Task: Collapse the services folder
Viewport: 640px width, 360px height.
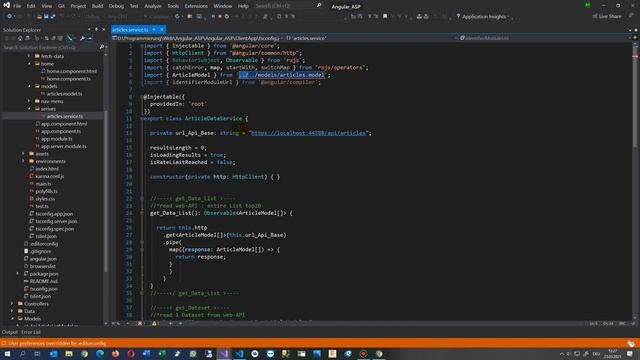Action: [x=29, y=109]
